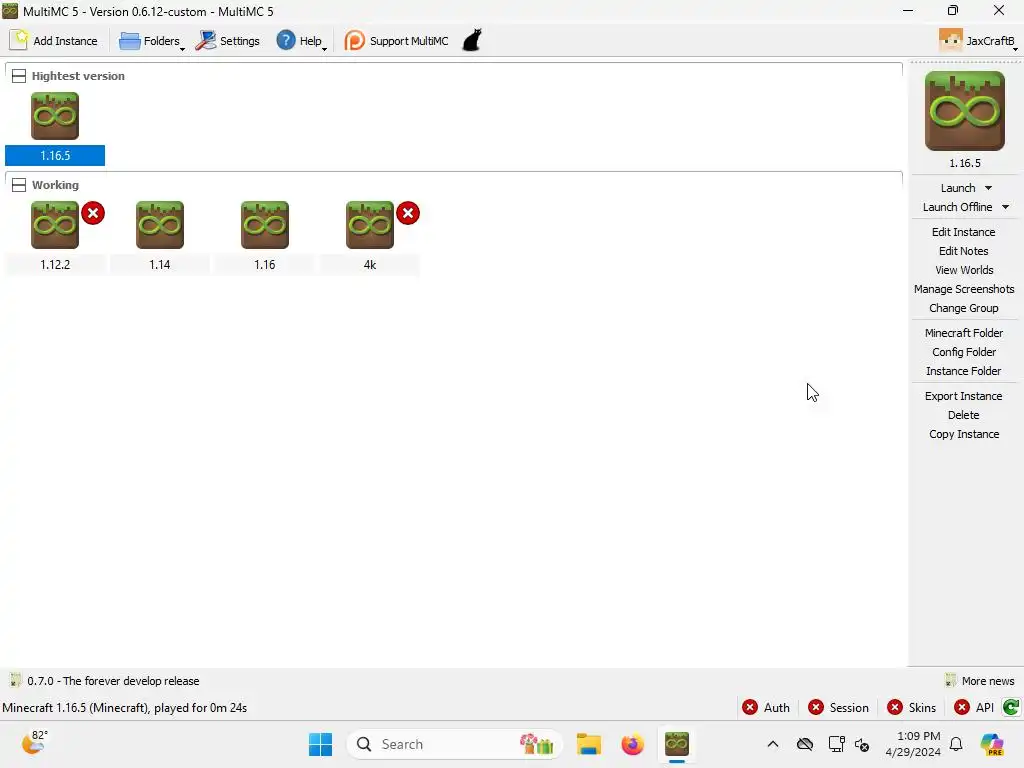Viewport: 1024px width, 768px height.
Task: Click the played-for status bar text
Action: (125, 707)
